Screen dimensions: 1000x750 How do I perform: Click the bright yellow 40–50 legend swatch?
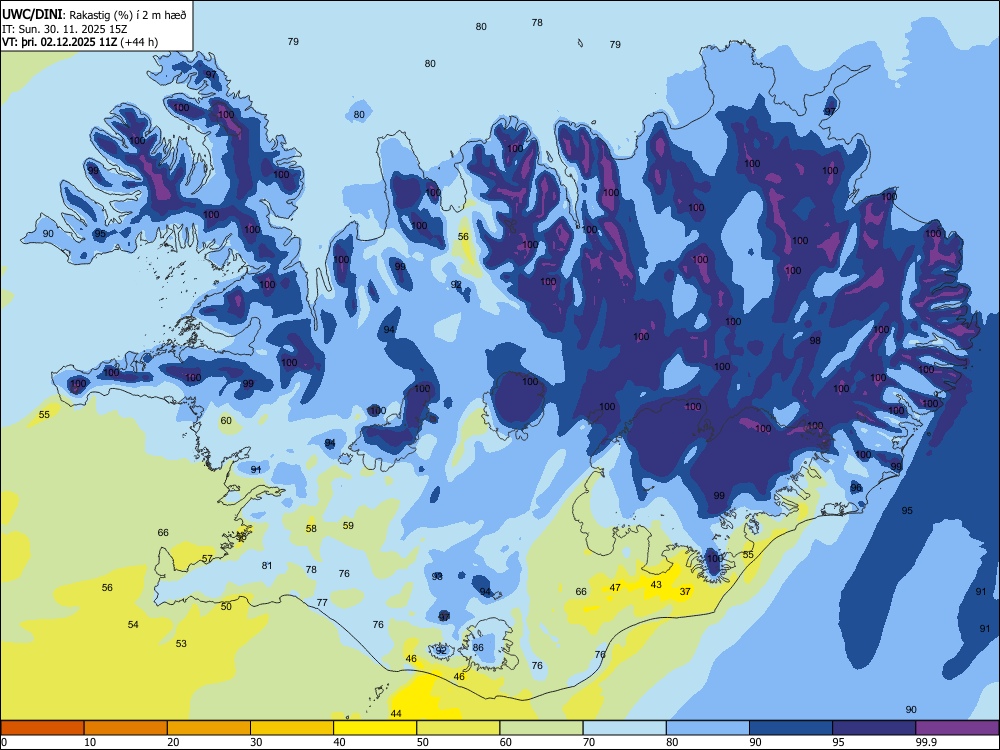click(375, 728)
